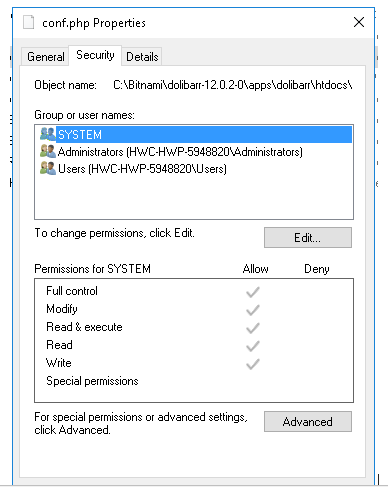Select the Security tab
Screen dimensions: 388x487
click(x=95, y=55)
